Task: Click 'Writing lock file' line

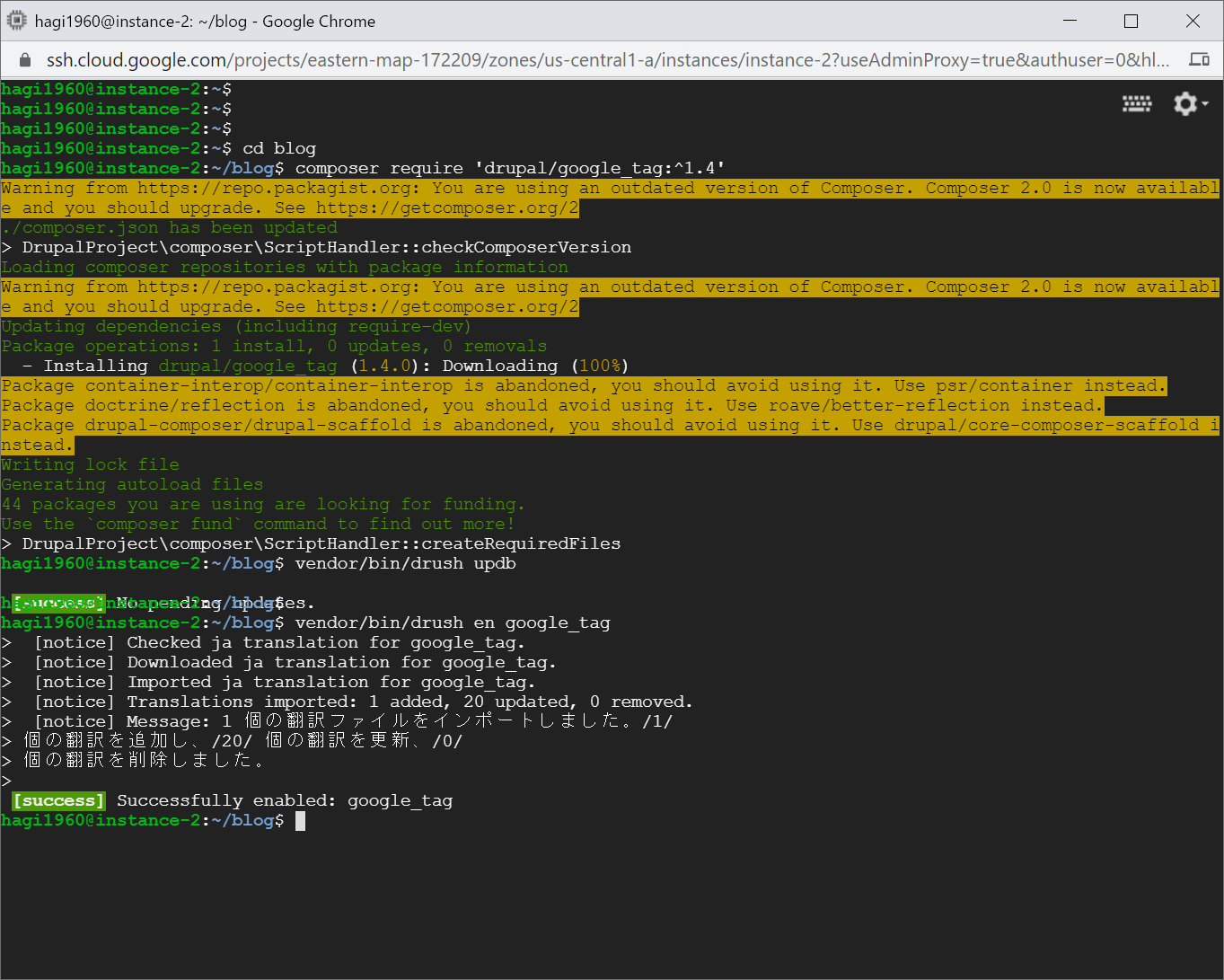Action: pos(90,464)
